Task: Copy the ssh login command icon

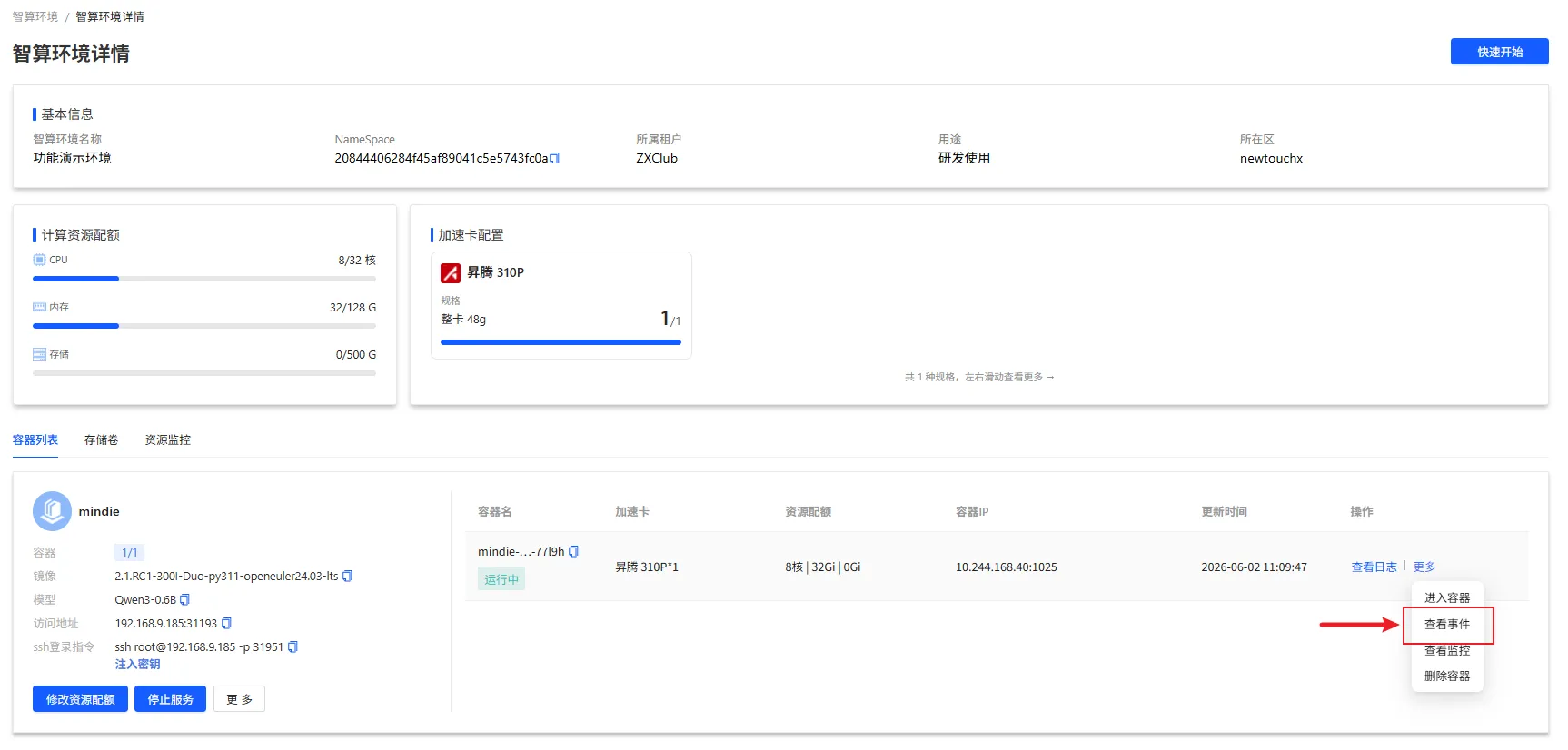Action: [x=293, y=646]
